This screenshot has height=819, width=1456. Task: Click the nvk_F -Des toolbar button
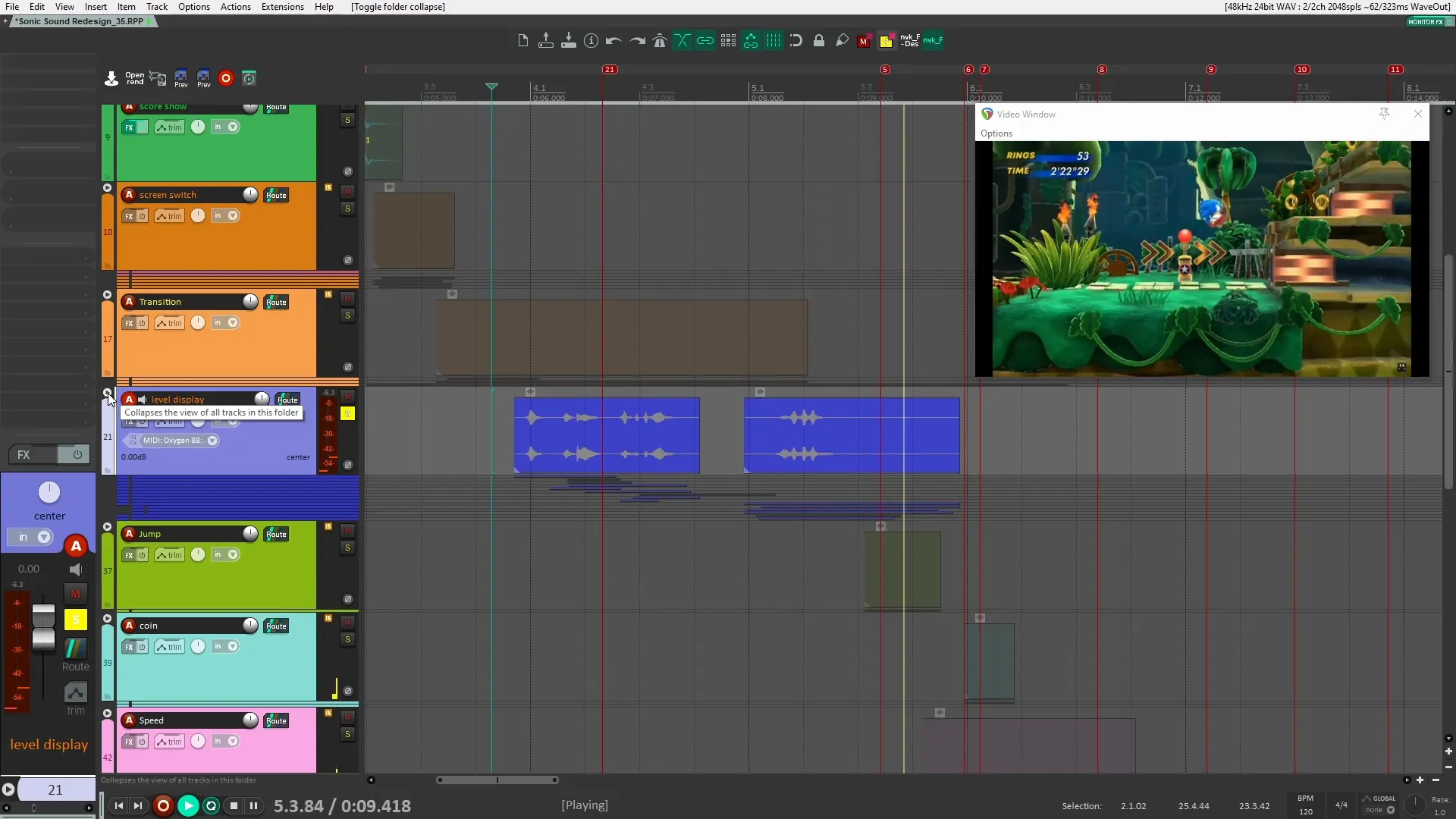pos(910,41)
